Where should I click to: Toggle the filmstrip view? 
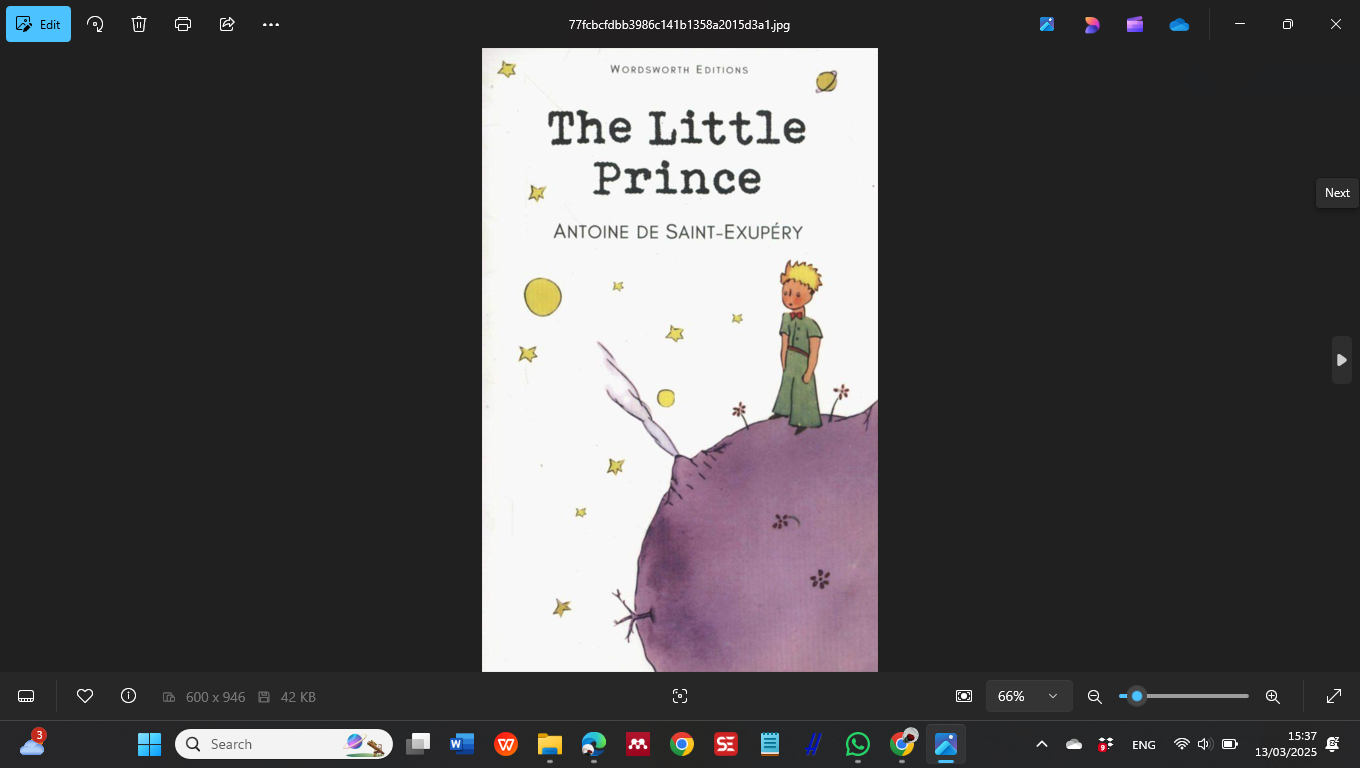(27, 696)
